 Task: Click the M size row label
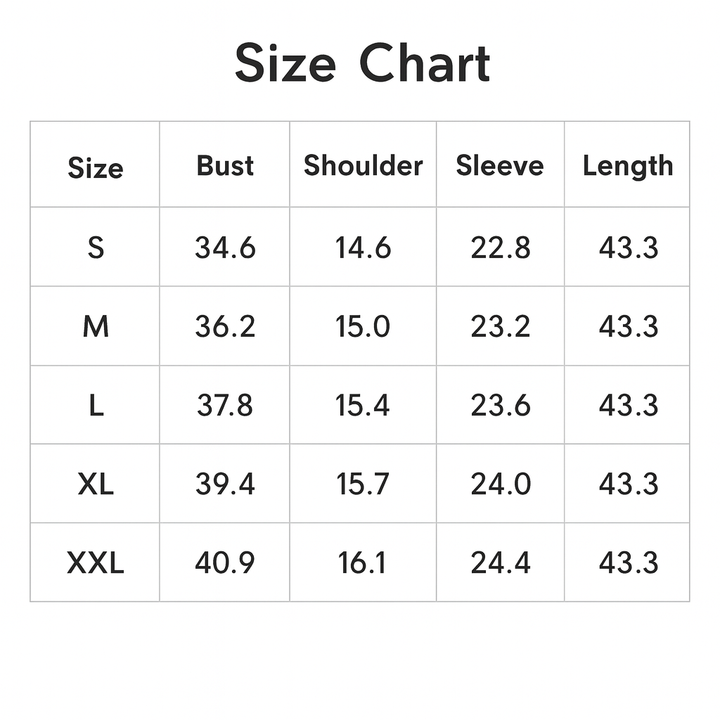95,326
